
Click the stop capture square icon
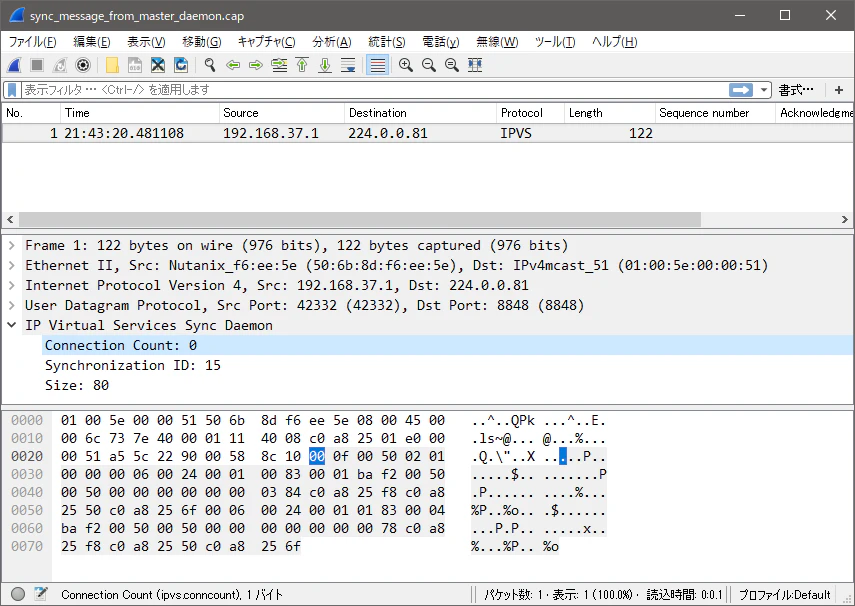point(37,65)
